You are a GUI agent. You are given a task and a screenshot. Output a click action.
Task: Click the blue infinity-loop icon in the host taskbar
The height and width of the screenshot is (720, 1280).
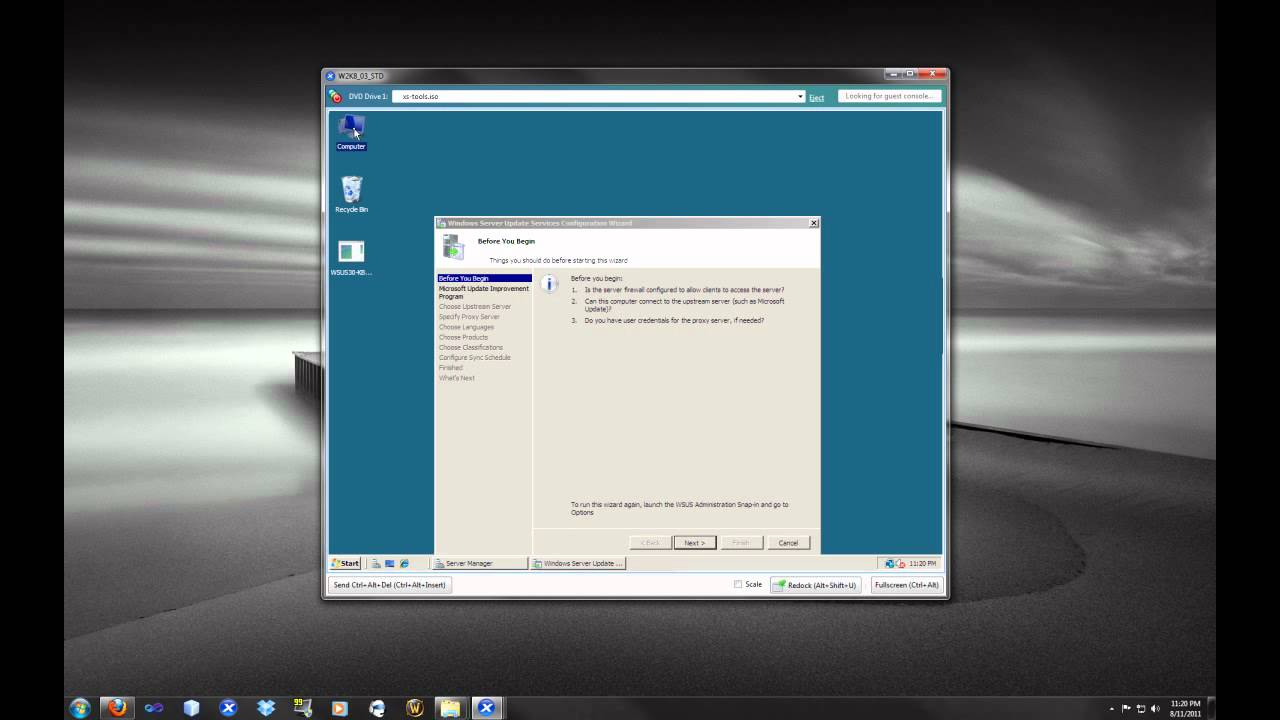(x=154, y=708)
